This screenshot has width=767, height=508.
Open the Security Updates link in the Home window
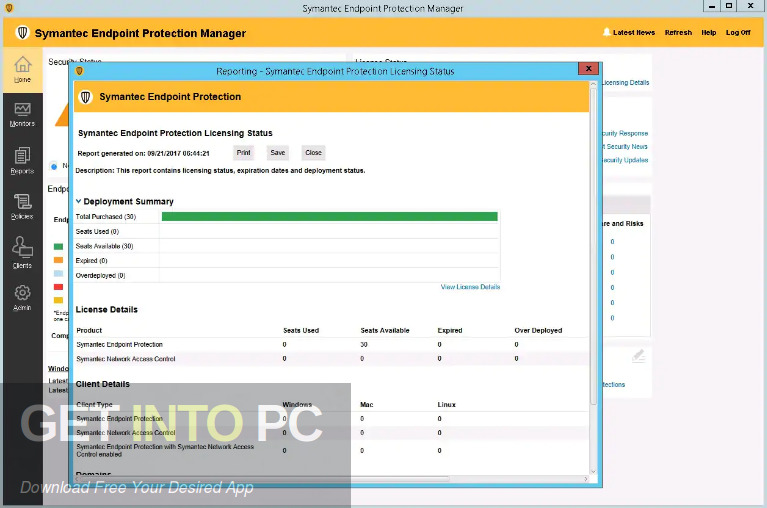pyautogui.click(x=625, y=160)
